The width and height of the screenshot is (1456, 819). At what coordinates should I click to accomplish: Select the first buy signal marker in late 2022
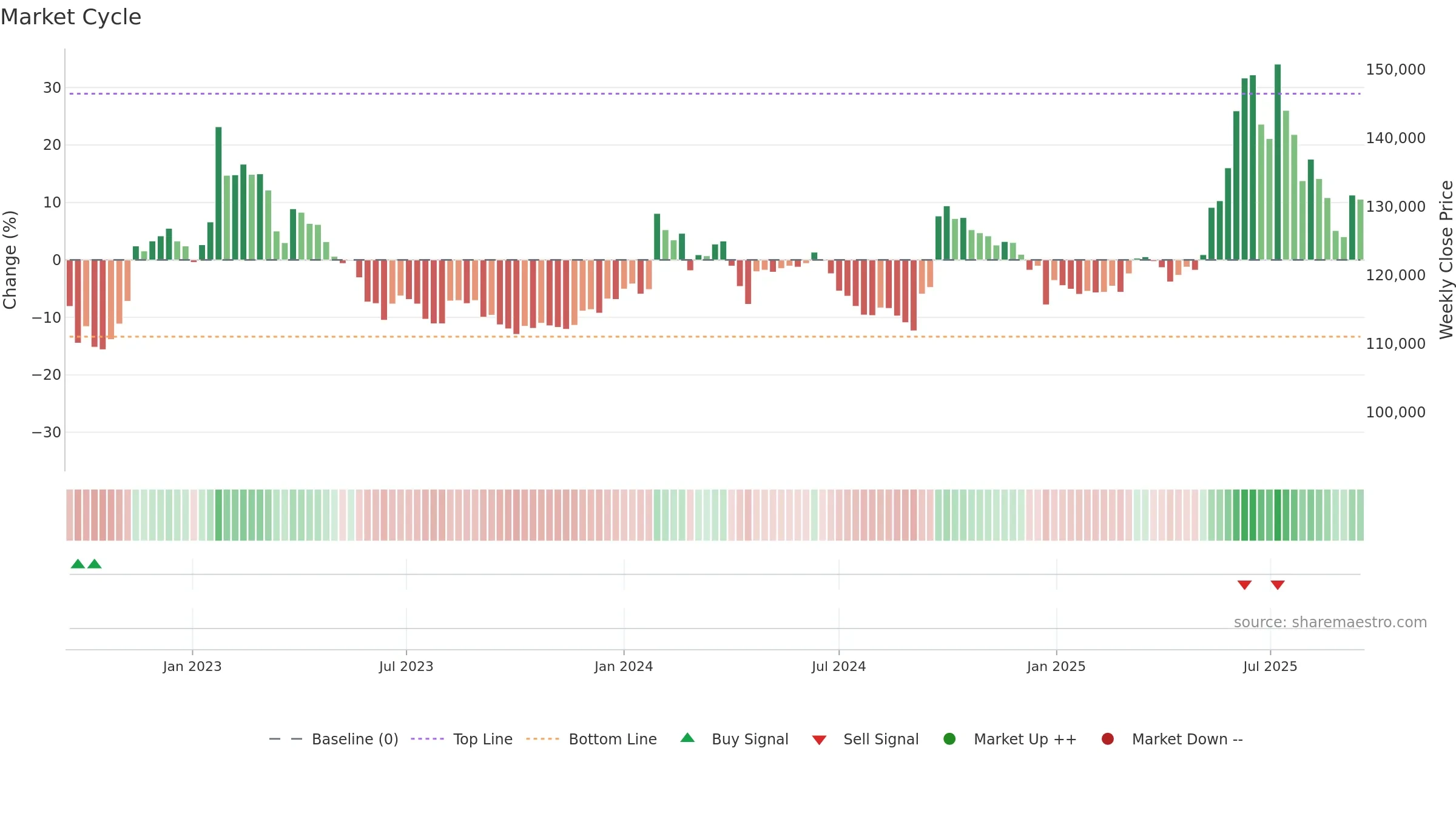coord(78,564)
